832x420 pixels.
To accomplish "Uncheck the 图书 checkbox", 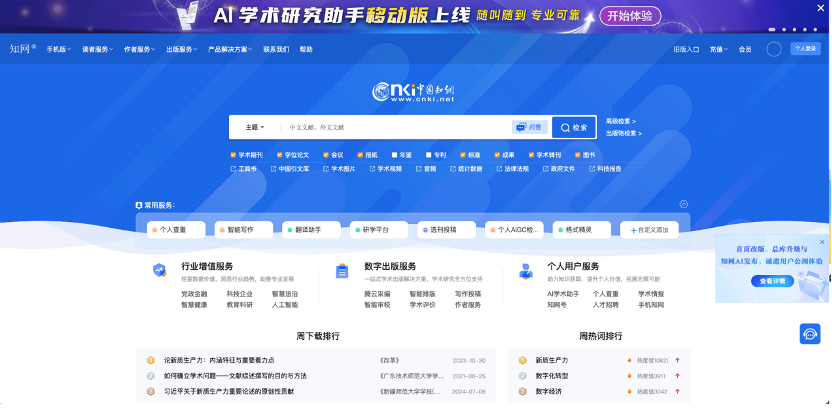I will 577,155.
